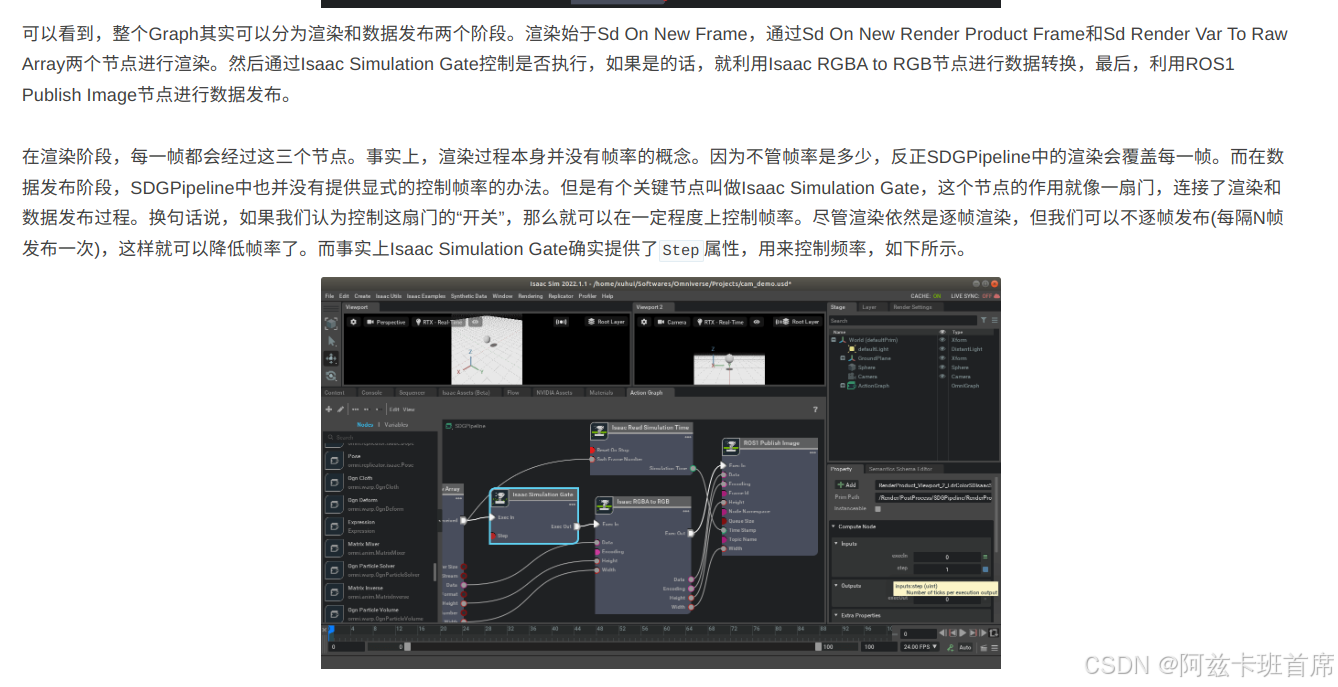Screen dimensions: 1338x687
Task: Click Auto button on timeline
Action: coord(965,648)
